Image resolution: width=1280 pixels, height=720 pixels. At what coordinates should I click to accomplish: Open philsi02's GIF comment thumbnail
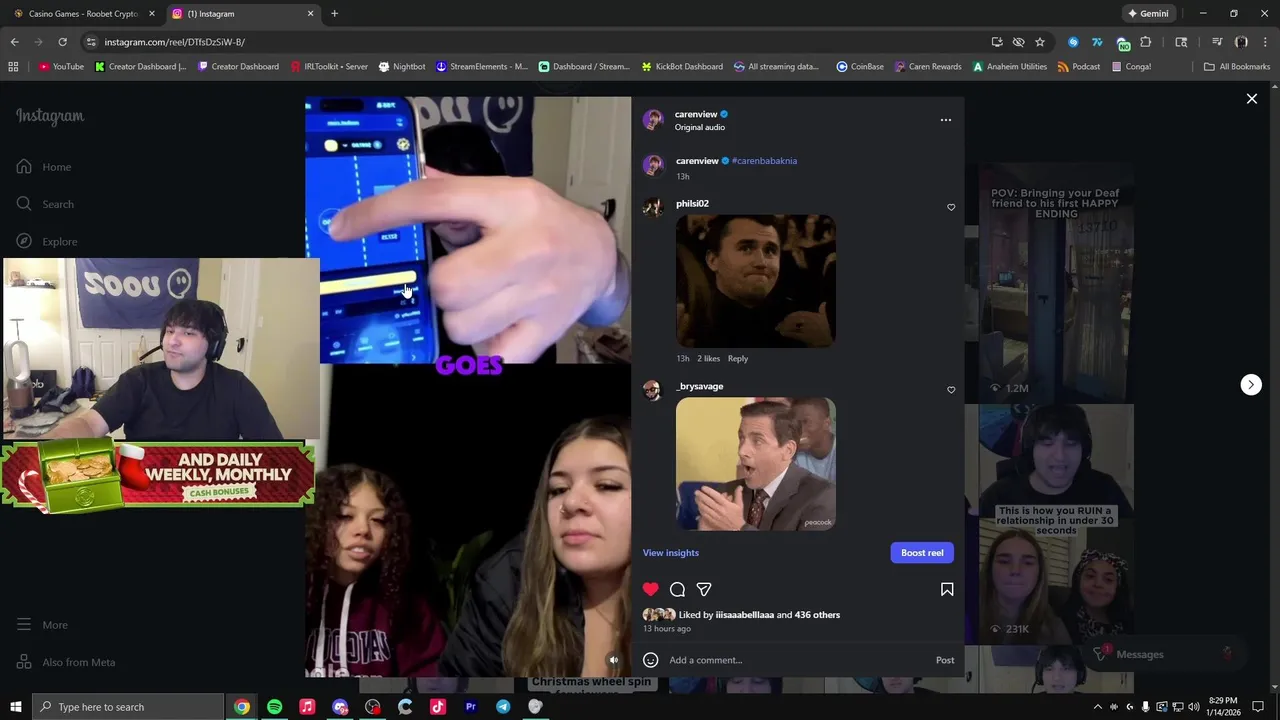pos(756,281)
